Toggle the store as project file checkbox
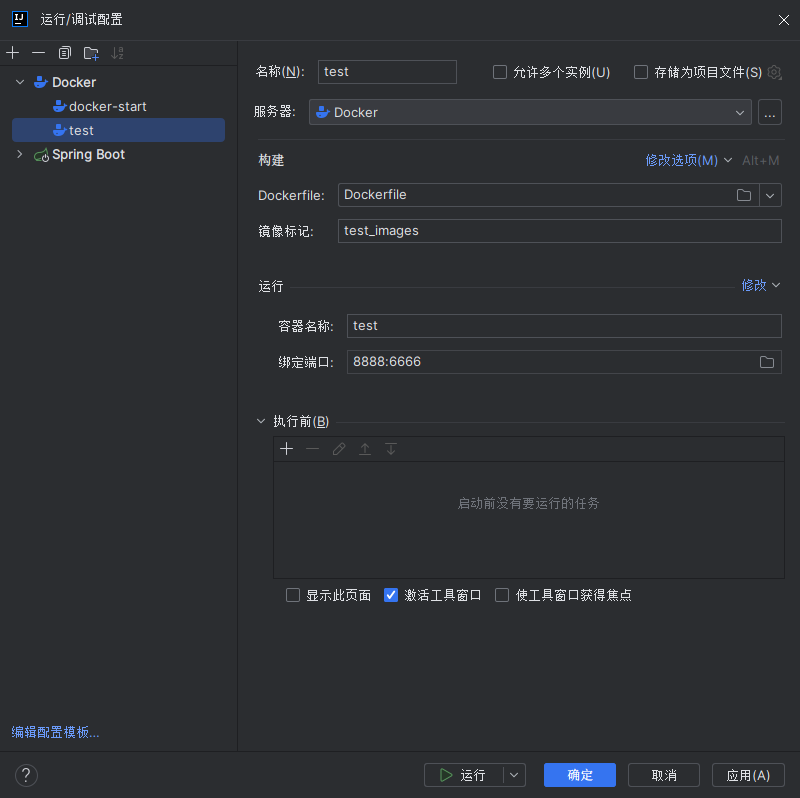The height and width of the screenshot is (798, 800). point(641,72)
